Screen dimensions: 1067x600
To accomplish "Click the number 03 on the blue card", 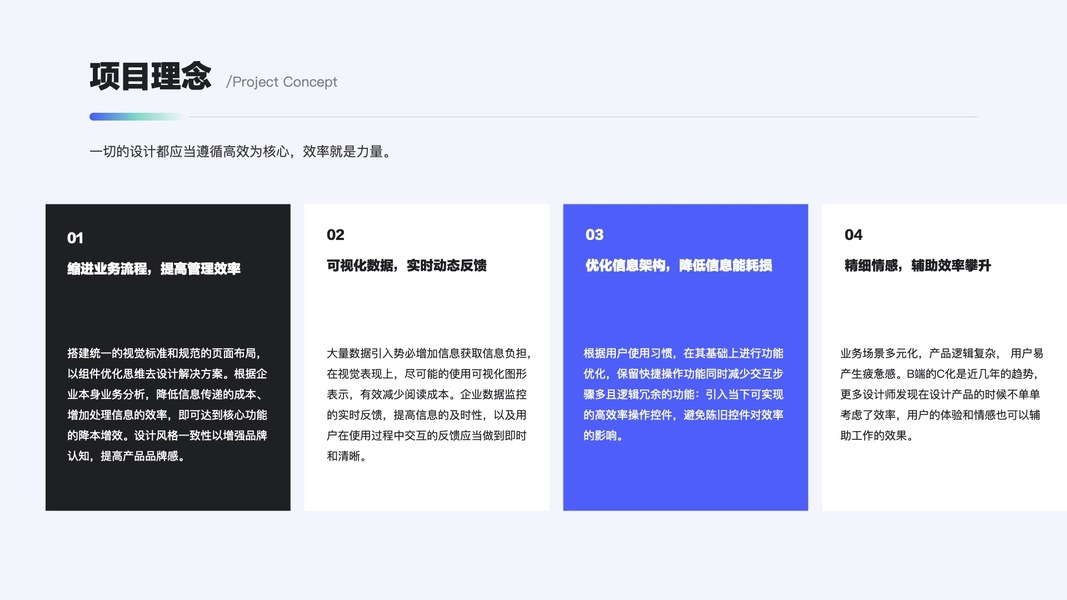I will click(x=594, y=235).
